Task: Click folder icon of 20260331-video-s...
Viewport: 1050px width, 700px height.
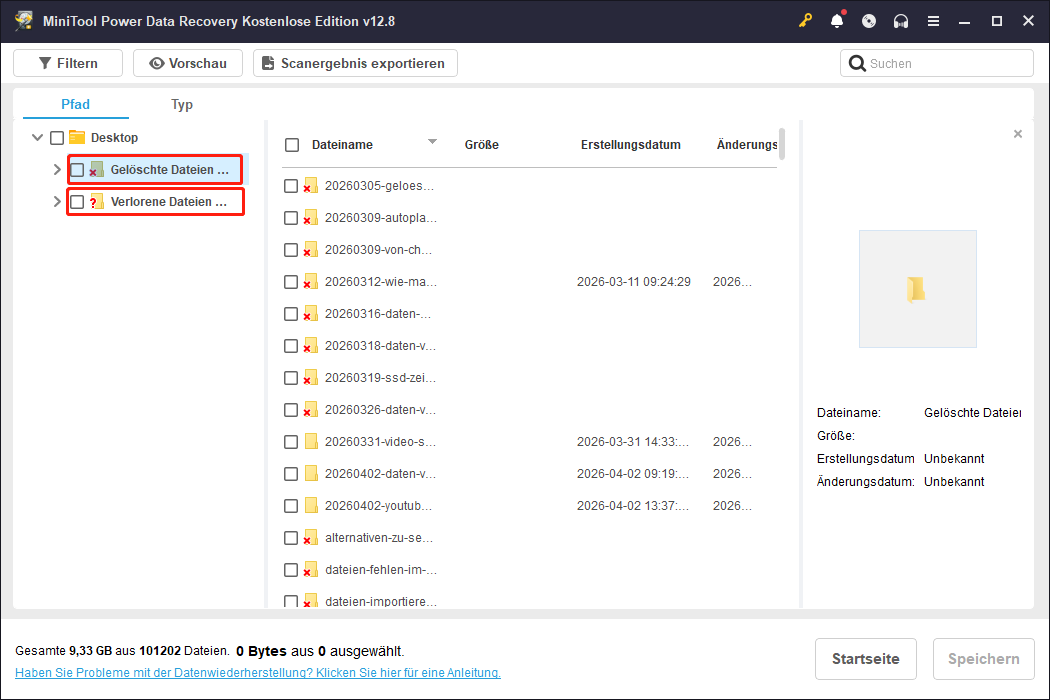Action: click(x=311, y=441)
